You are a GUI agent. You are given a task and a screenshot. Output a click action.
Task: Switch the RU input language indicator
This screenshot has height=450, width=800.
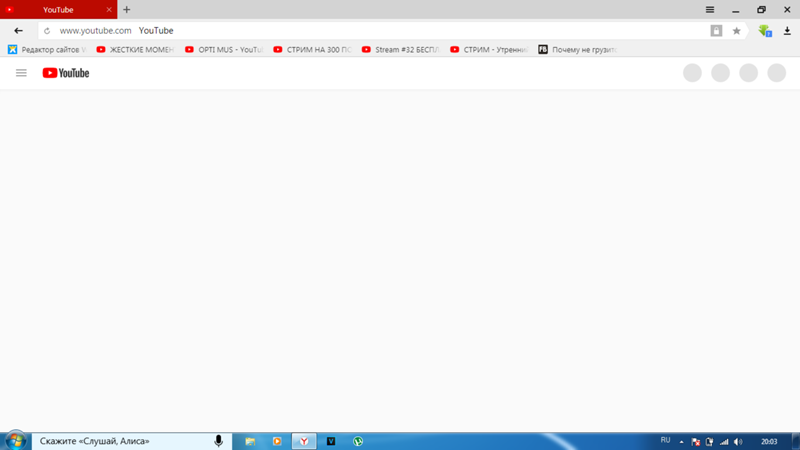click(x=665, y=440)
